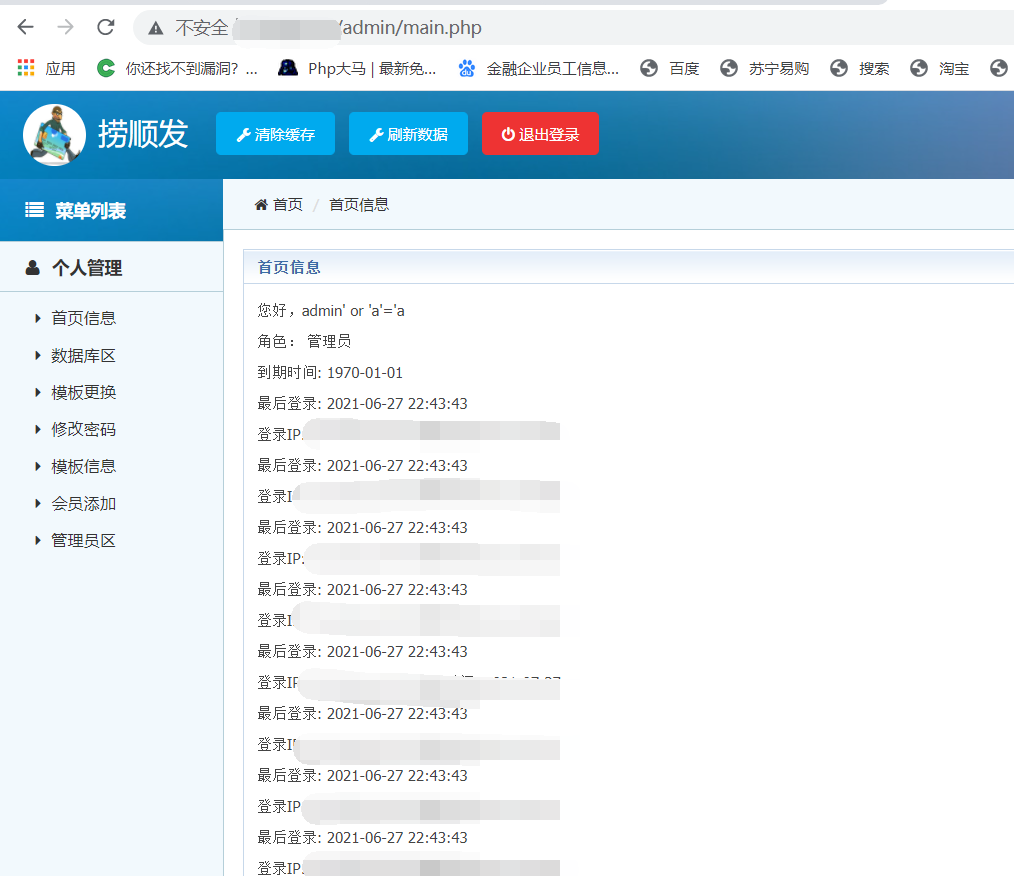Click the arrow caret beside 修改密码
Image resolution: width=1014 pixels, height=876 pixels.
(38, 429)
